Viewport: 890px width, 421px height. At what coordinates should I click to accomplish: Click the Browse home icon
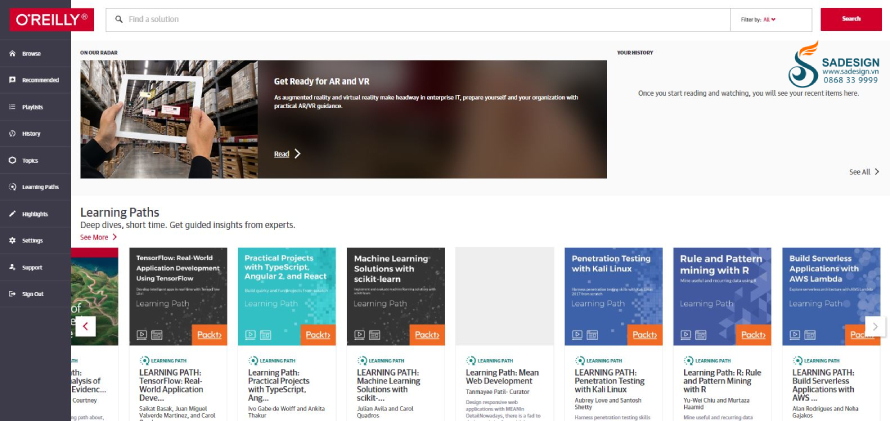[12, 53]
